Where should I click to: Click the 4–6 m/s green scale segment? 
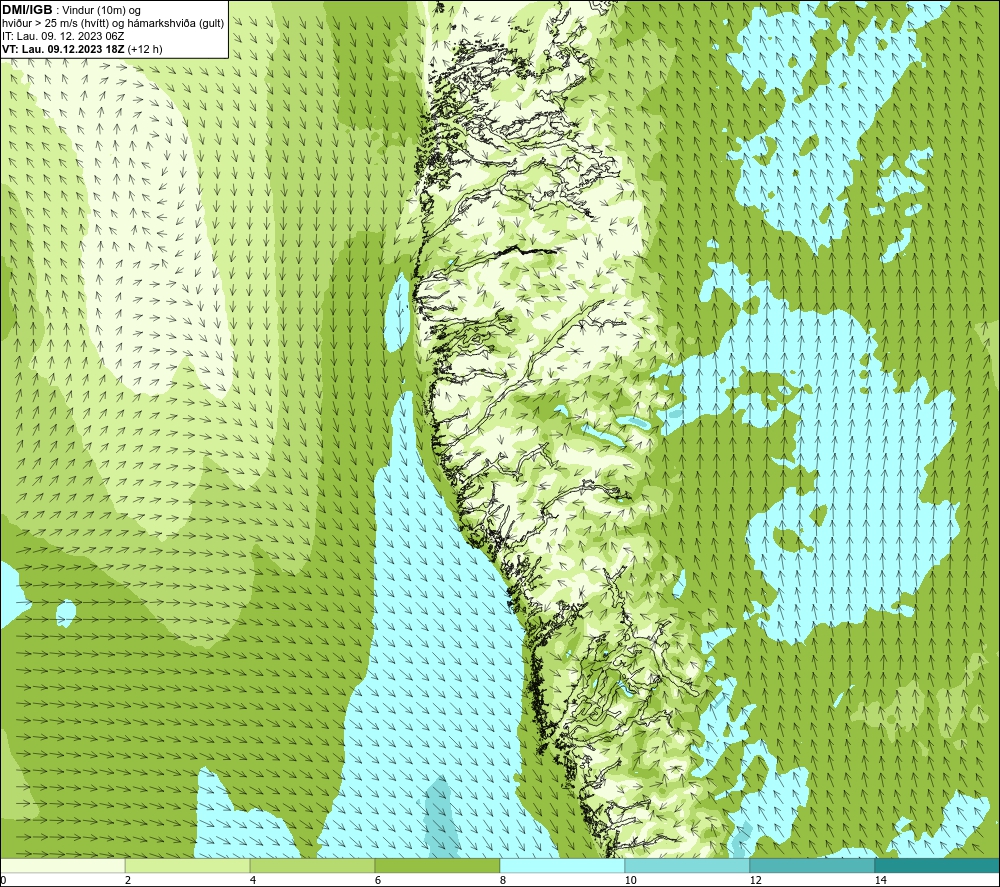pyautogui.click(x=312, y=865)
